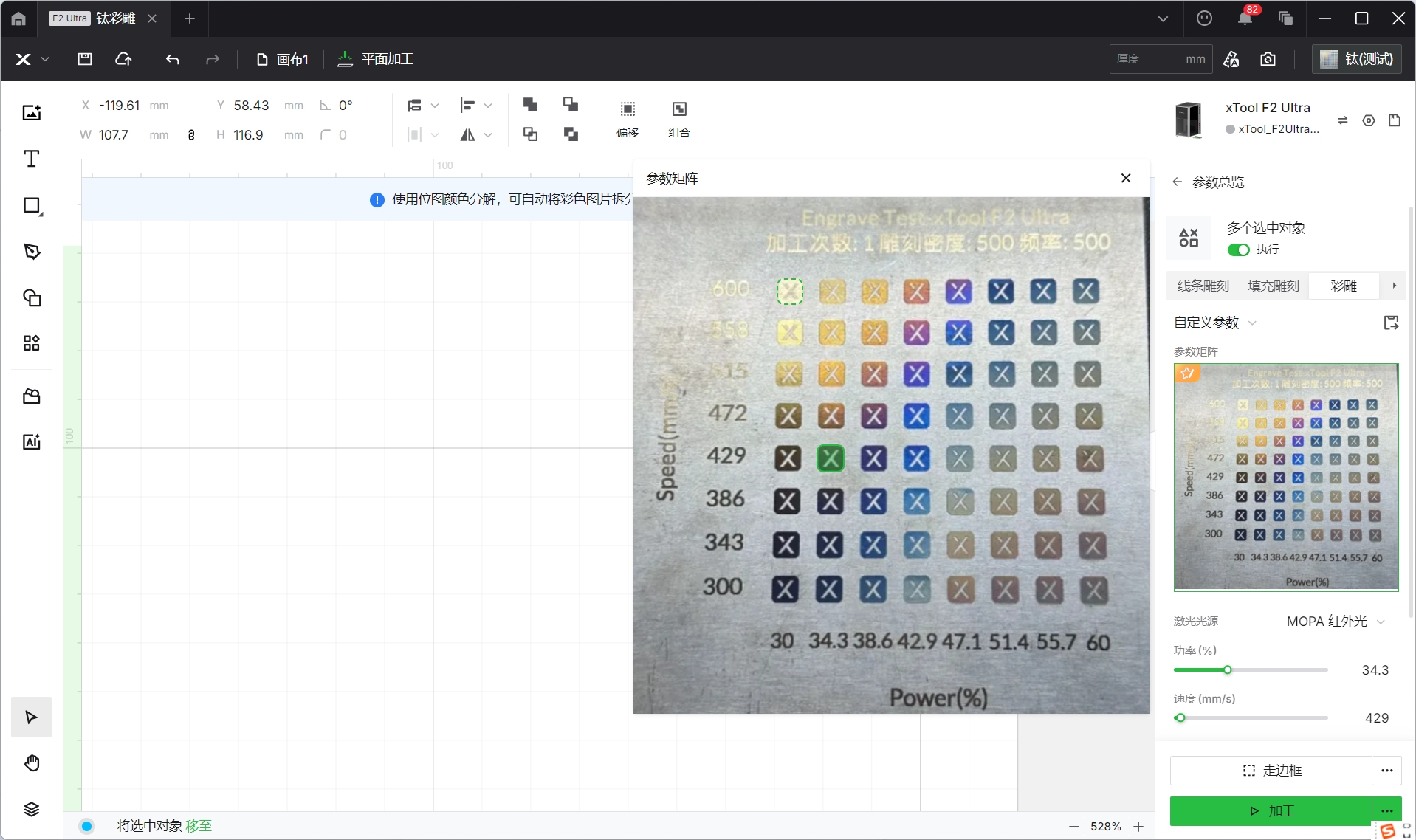
Task: Open more options beside 走边框
Action: coord(1387,771)
